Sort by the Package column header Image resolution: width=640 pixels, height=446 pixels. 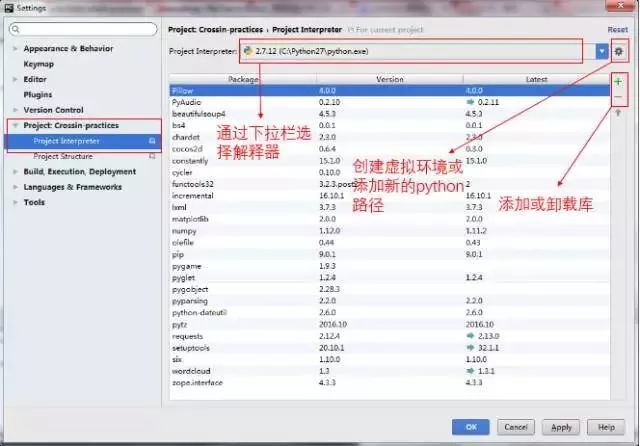(243, 79)
